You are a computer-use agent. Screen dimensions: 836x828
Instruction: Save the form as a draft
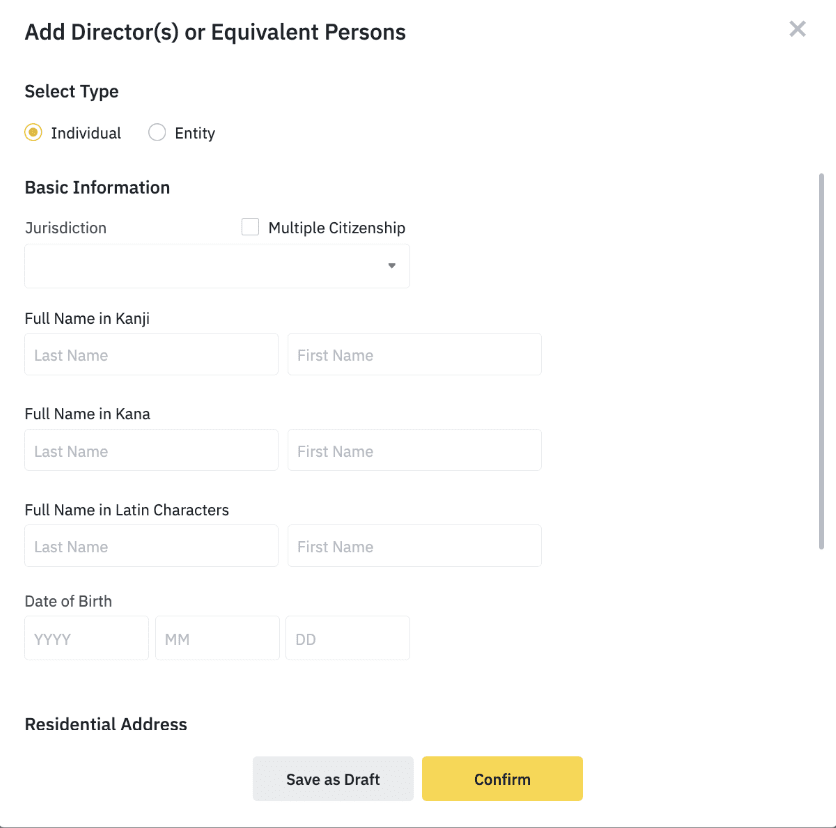[x=333, y=778]
